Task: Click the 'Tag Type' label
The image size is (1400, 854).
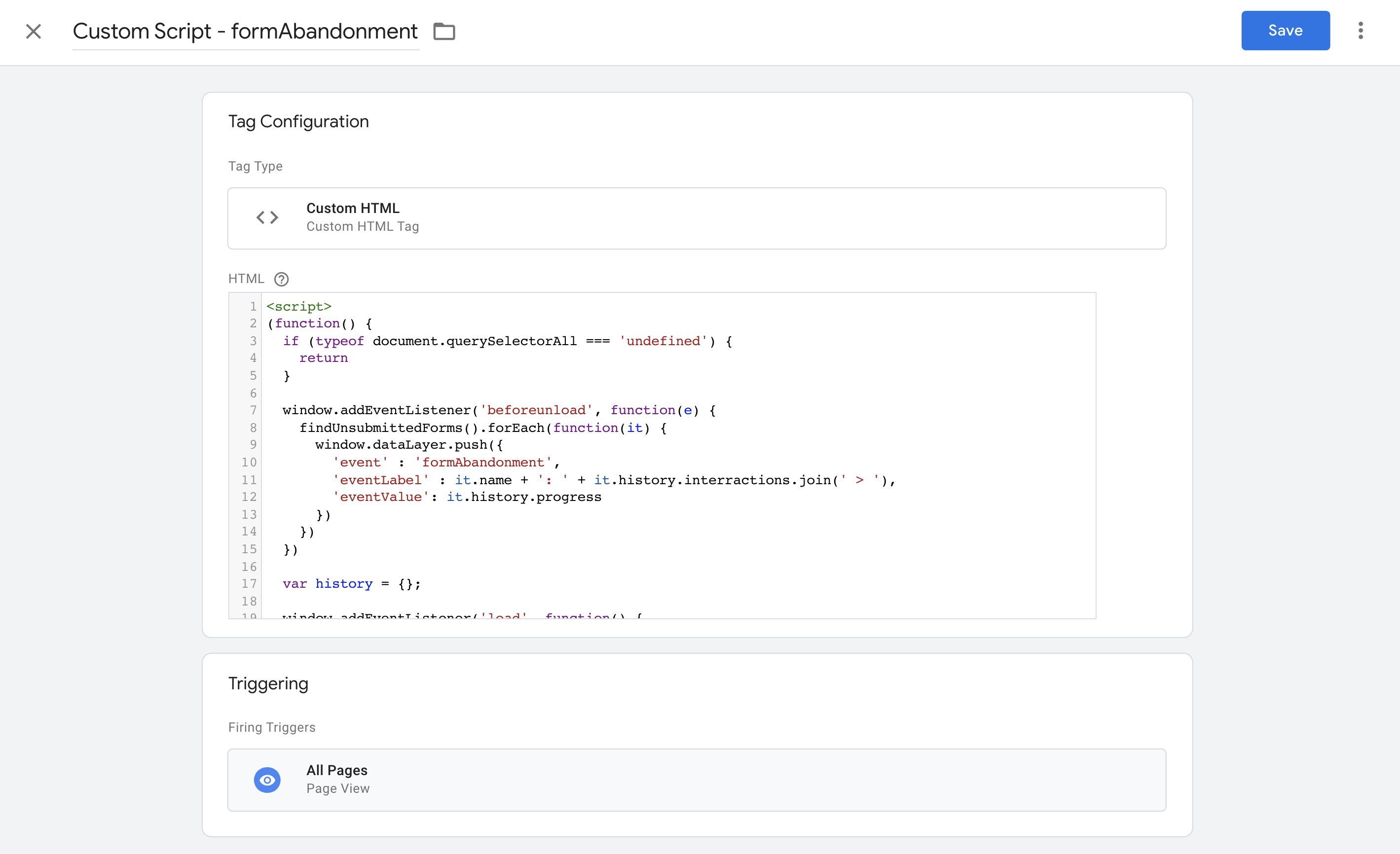Action: coord(255,166)
